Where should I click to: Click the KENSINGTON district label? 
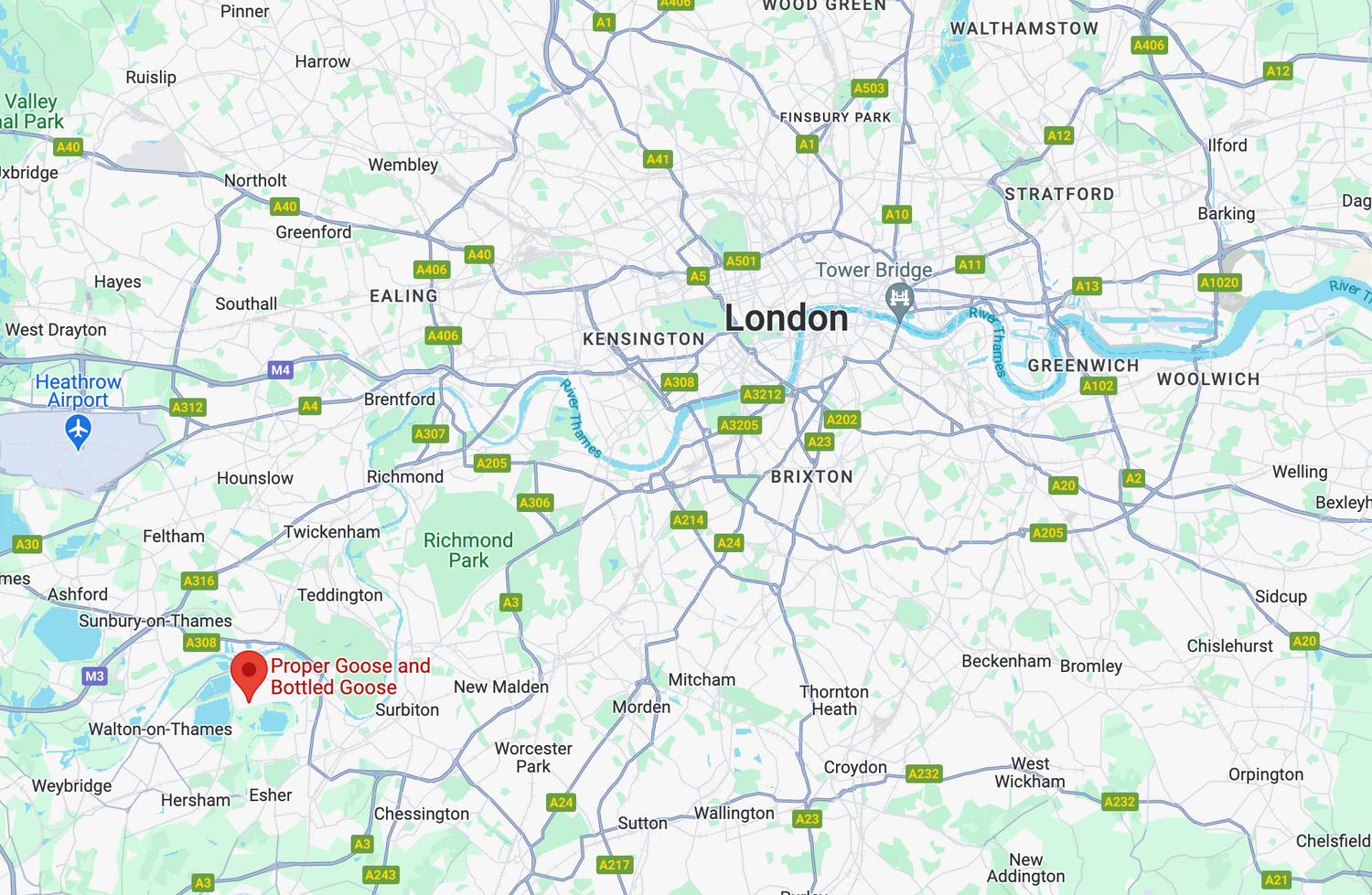(x=644, y=339)
